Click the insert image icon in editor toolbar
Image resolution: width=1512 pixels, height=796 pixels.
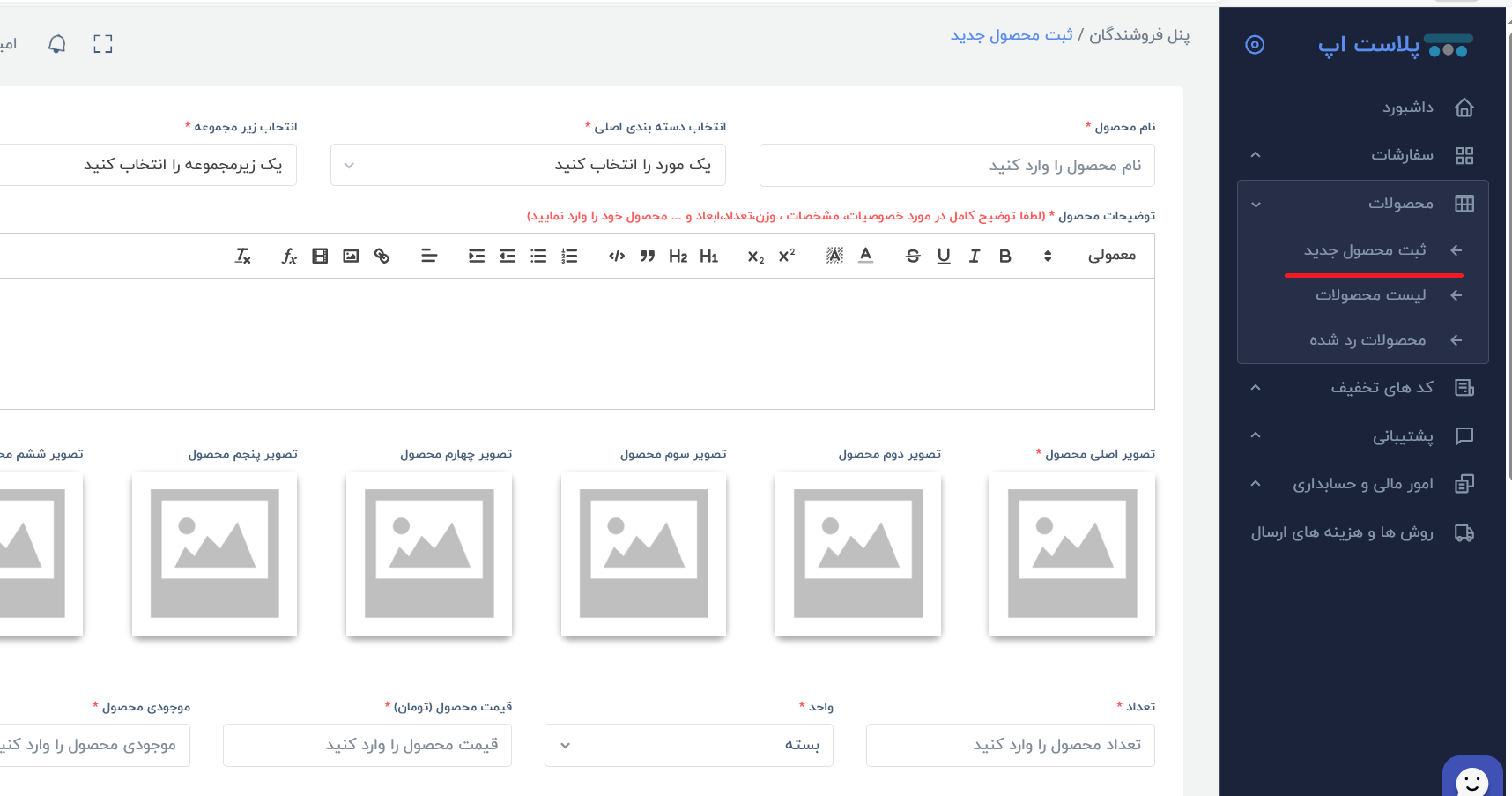[x=351, y=256]
